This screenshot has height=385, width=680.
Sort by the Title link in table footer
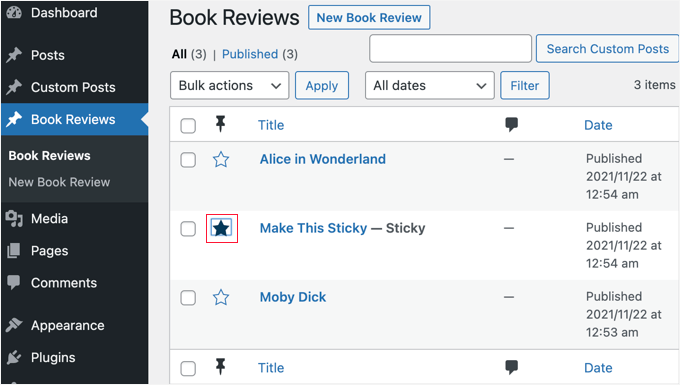(x=271, y=368)
